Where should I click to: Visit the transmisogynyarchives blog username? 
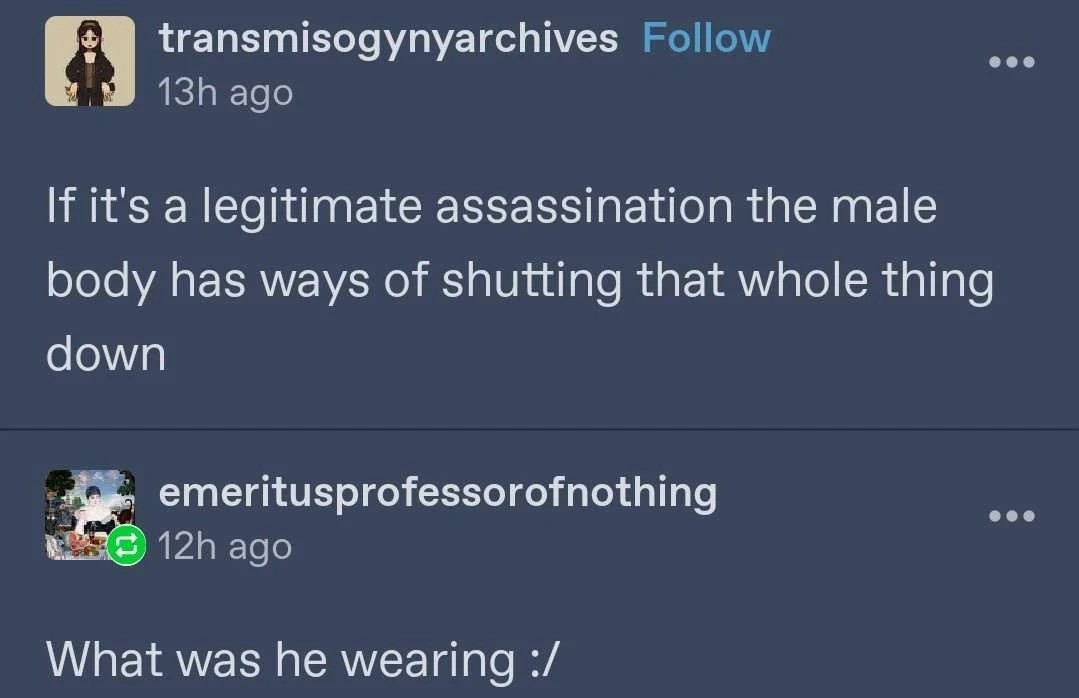point(388,39)
